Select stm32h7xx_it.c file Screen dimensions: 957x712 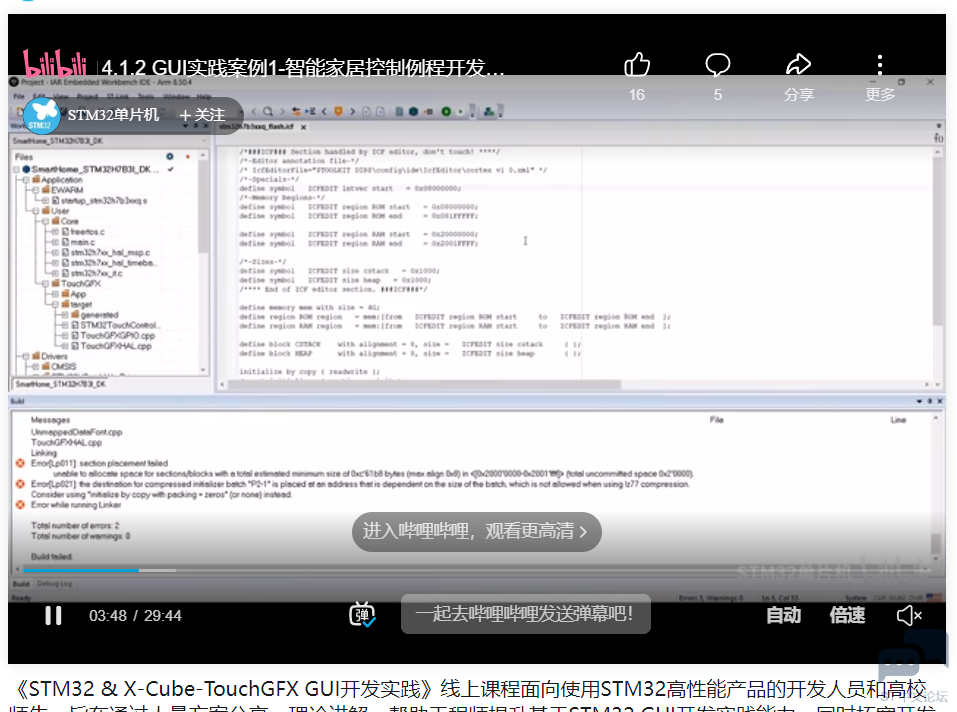[92, 273]
